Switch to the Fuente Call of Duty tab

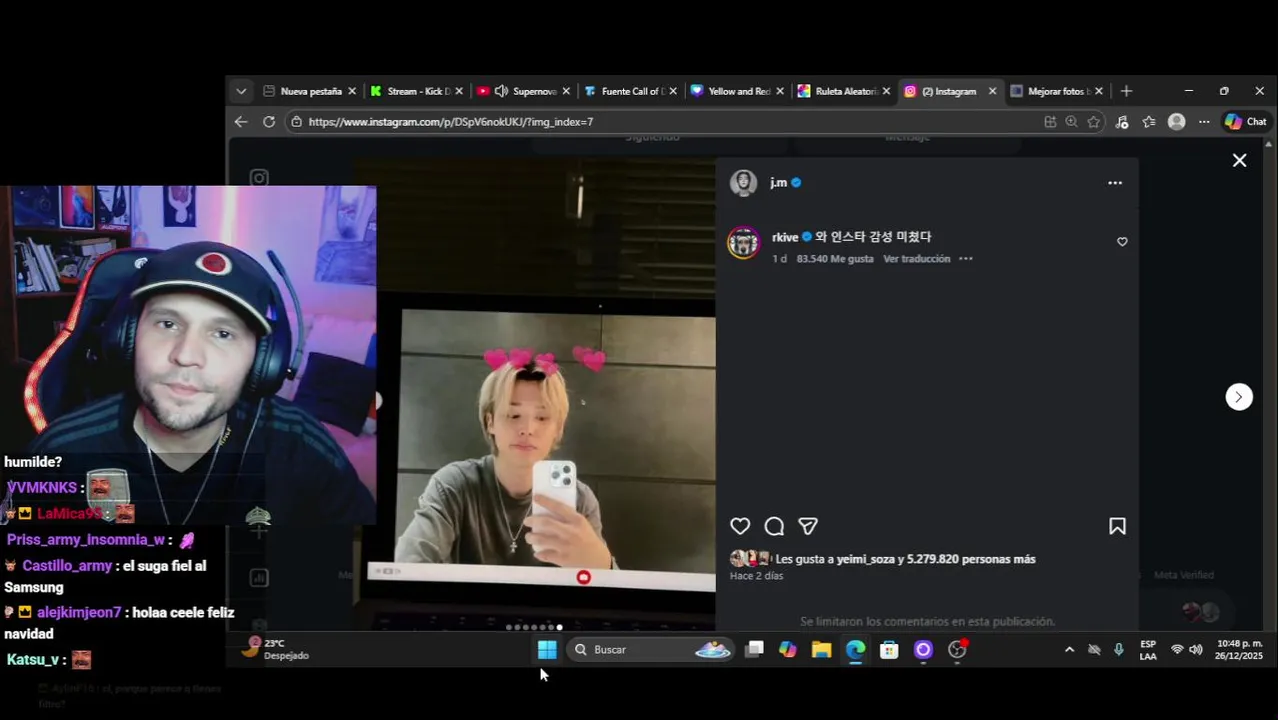(x=632, y=91)
